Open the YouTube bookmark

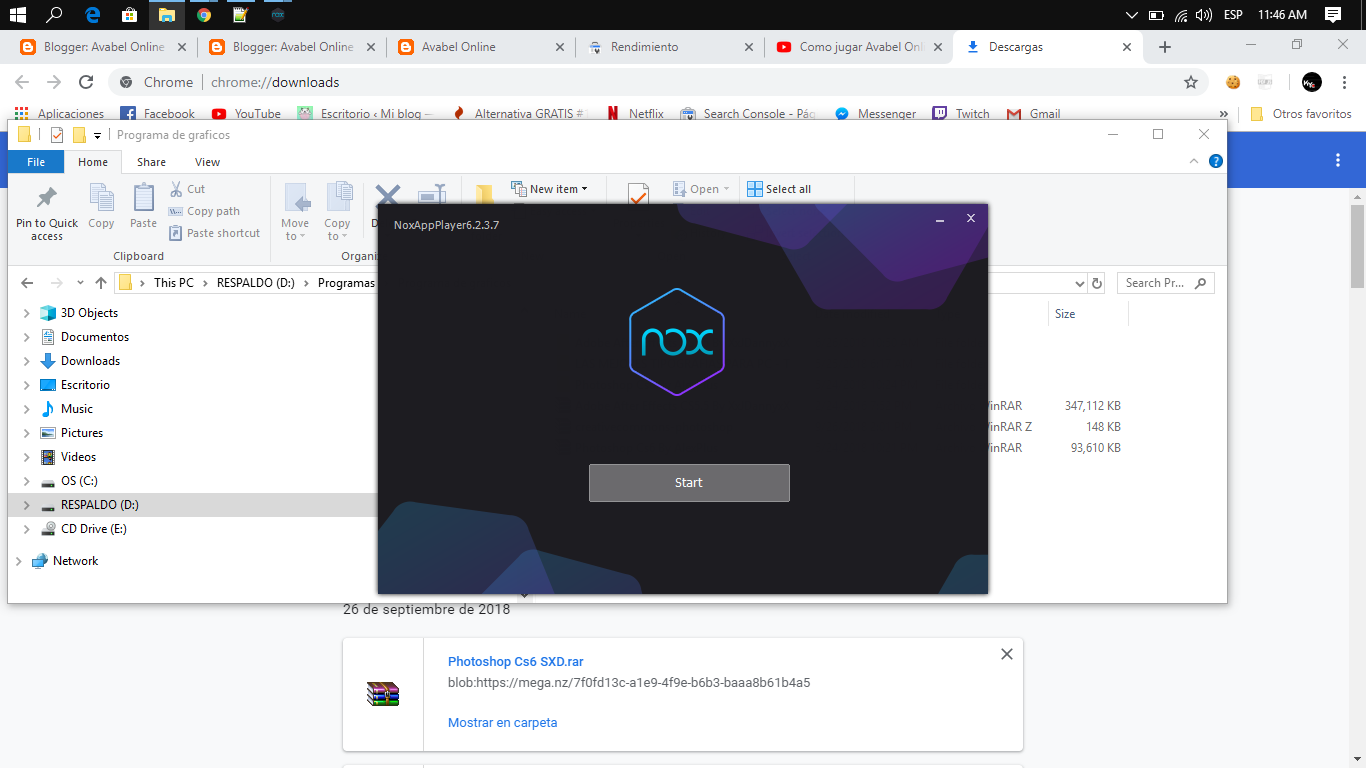pyautogui.click(x=247, y=114)
